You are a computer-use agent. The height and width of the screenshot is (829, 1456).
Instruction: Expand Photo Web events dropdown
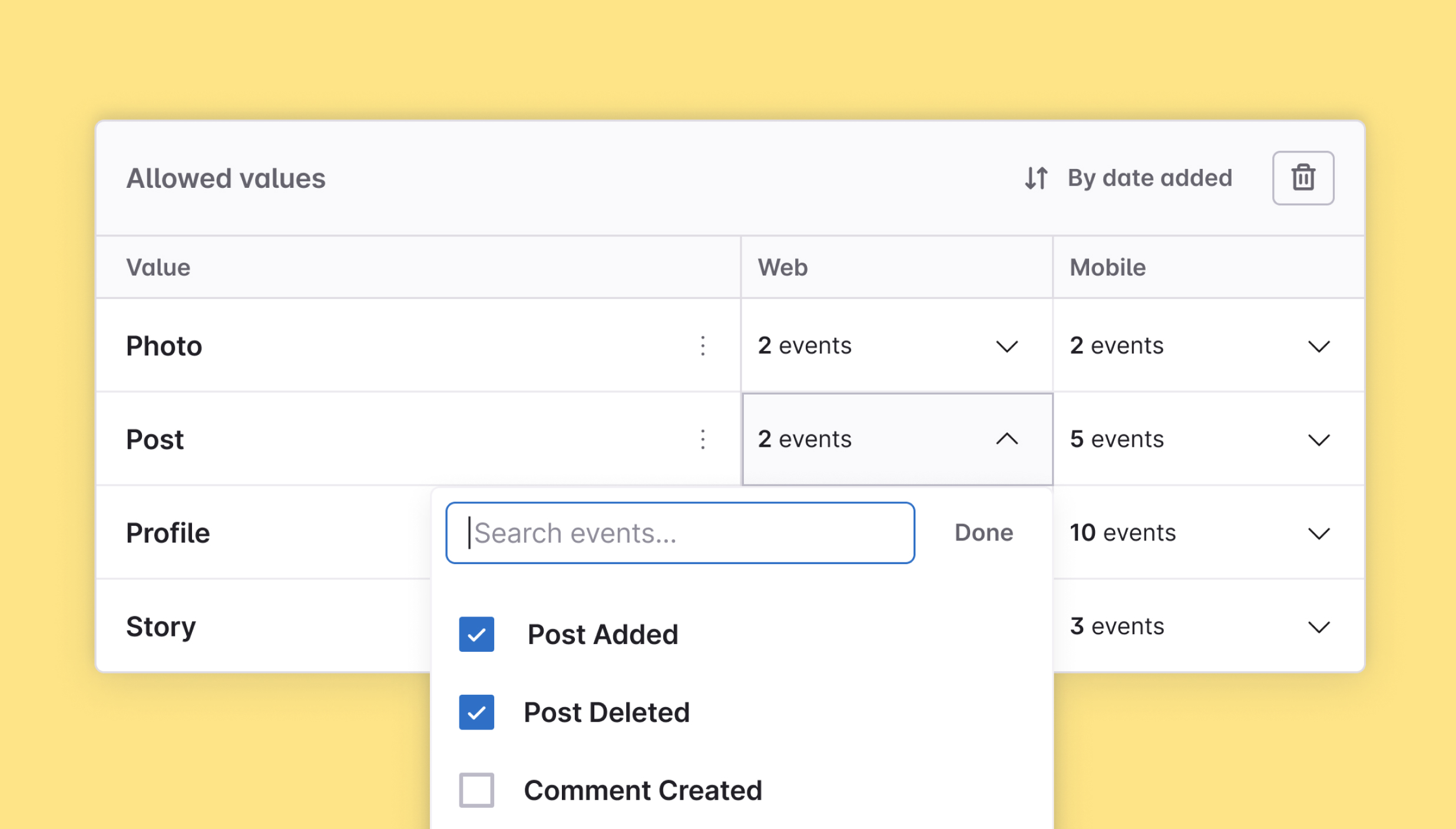(1007, 346)
